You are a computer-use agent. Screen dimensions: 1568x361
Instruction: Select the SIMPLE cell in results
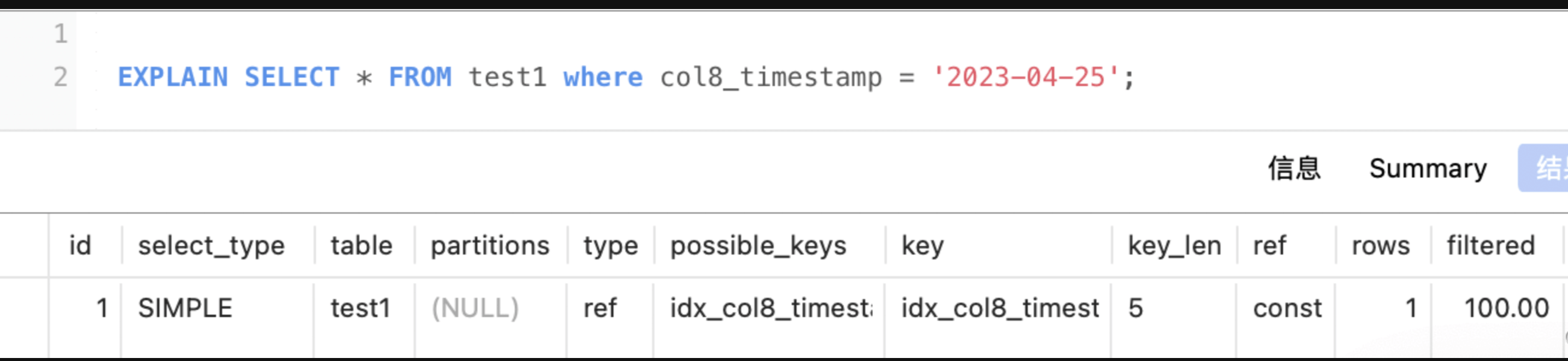[185, 308]
